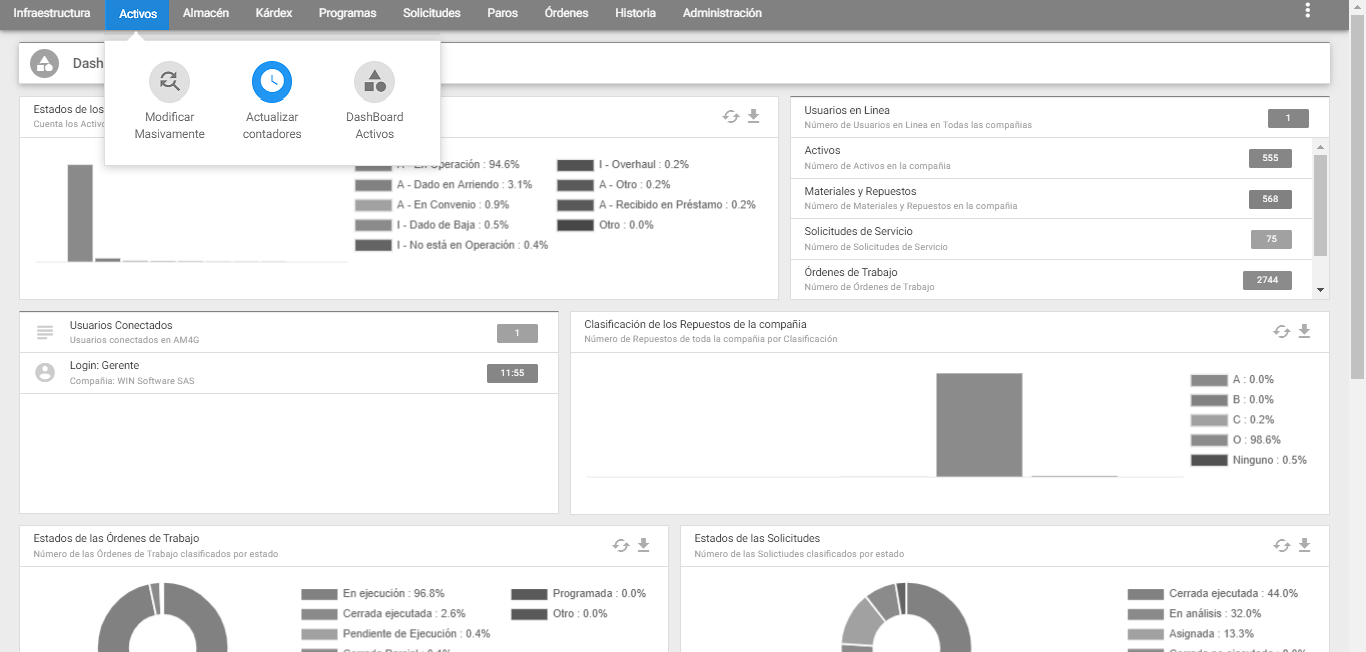
Task: Refresh Clasificación de los Repuestos chart
Action: pyautogui.click(x=1282, y=332)
